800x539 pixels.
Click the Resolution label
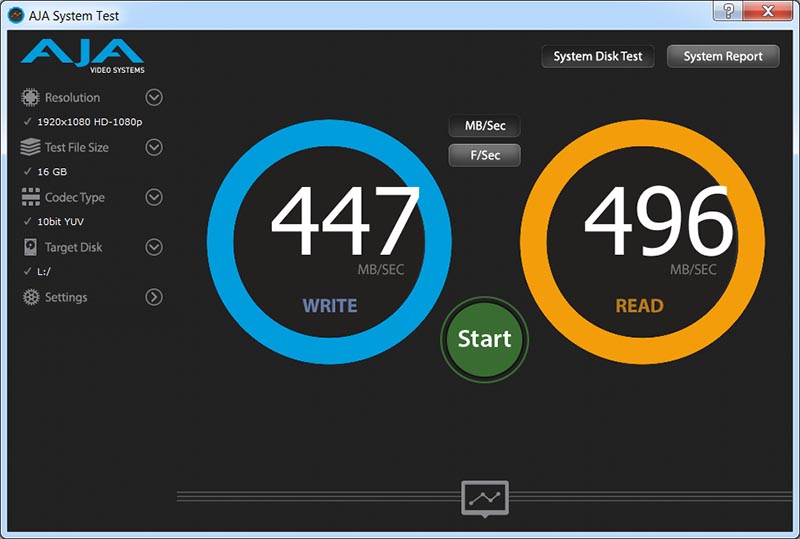pos(72,97)
